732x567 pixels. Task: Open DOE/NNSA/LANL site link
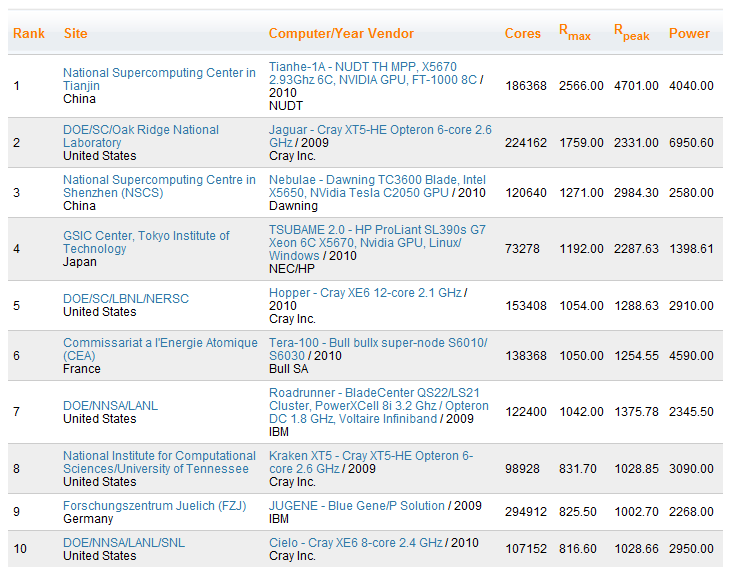click(110, 406)
